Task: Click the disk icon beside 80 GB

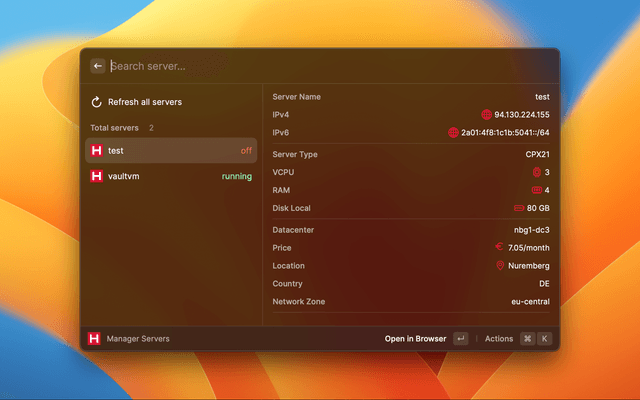Action: coord(518,208)
